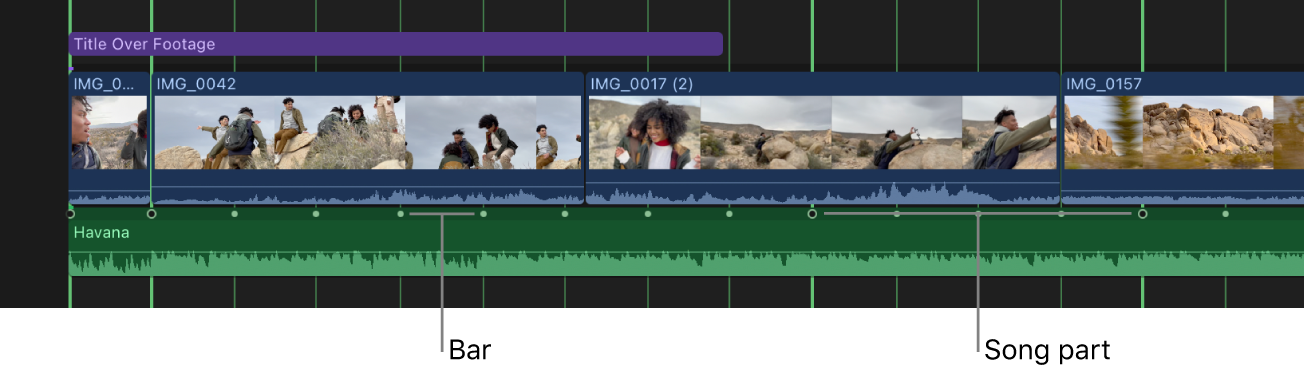This screenshot has width=1306, height=372.
Task: Click song part marker beneath IMG_0157 clip
Action: pos(1142,213)
